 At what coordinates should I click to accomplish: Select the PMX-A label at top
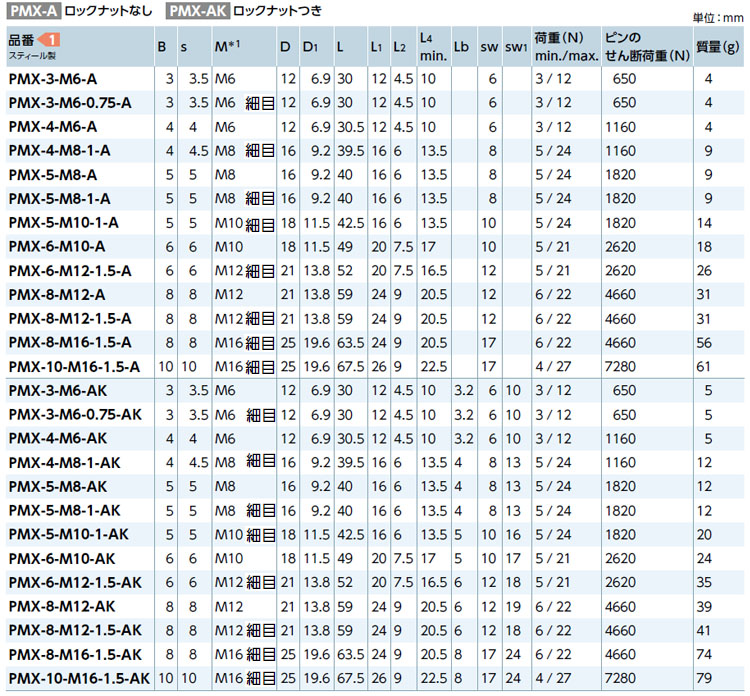point(32,11)
